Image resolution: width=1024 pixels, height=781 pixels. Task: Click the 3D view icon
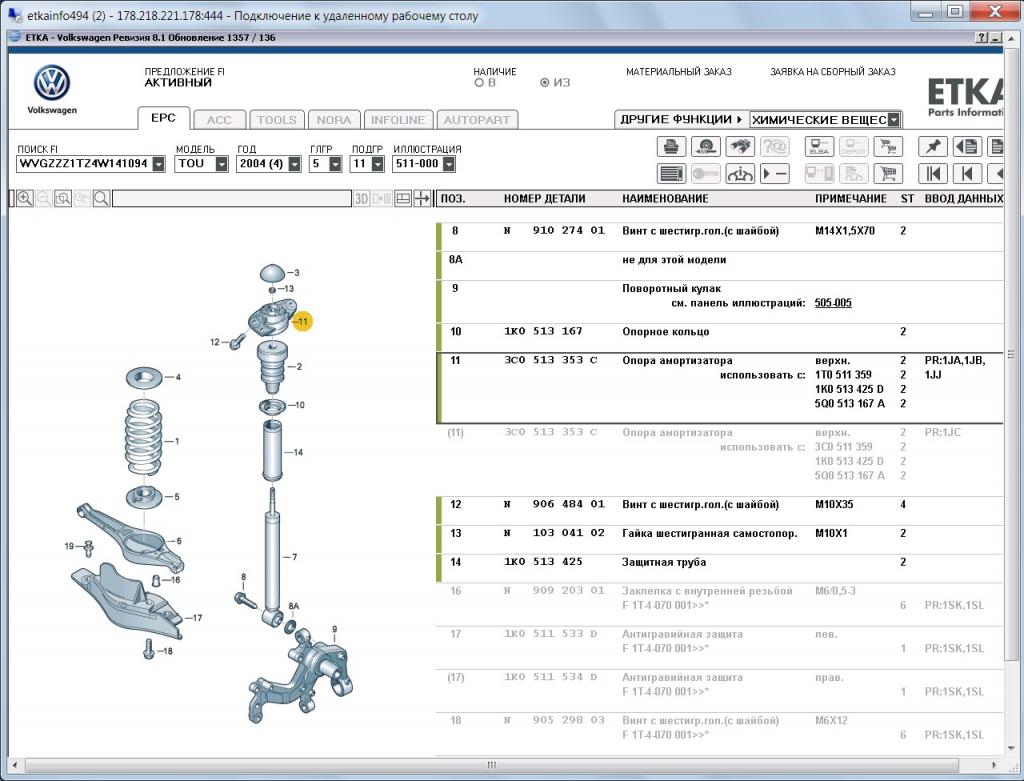[361, 199]
